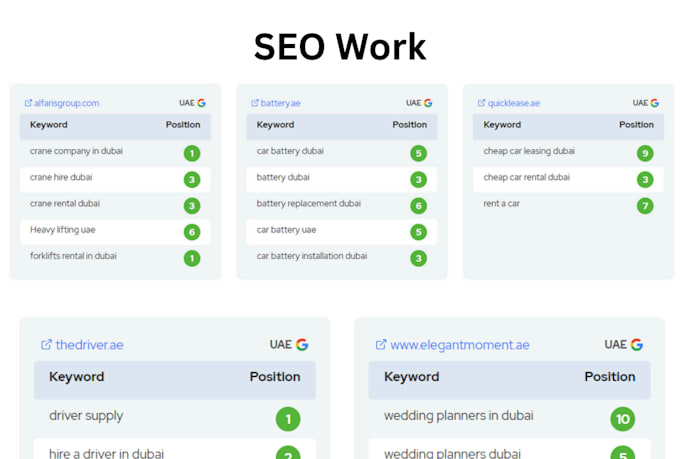
Task: Open the www.elegantmoment.ae link
Action: pyautogui.click(x=460, y=345)
